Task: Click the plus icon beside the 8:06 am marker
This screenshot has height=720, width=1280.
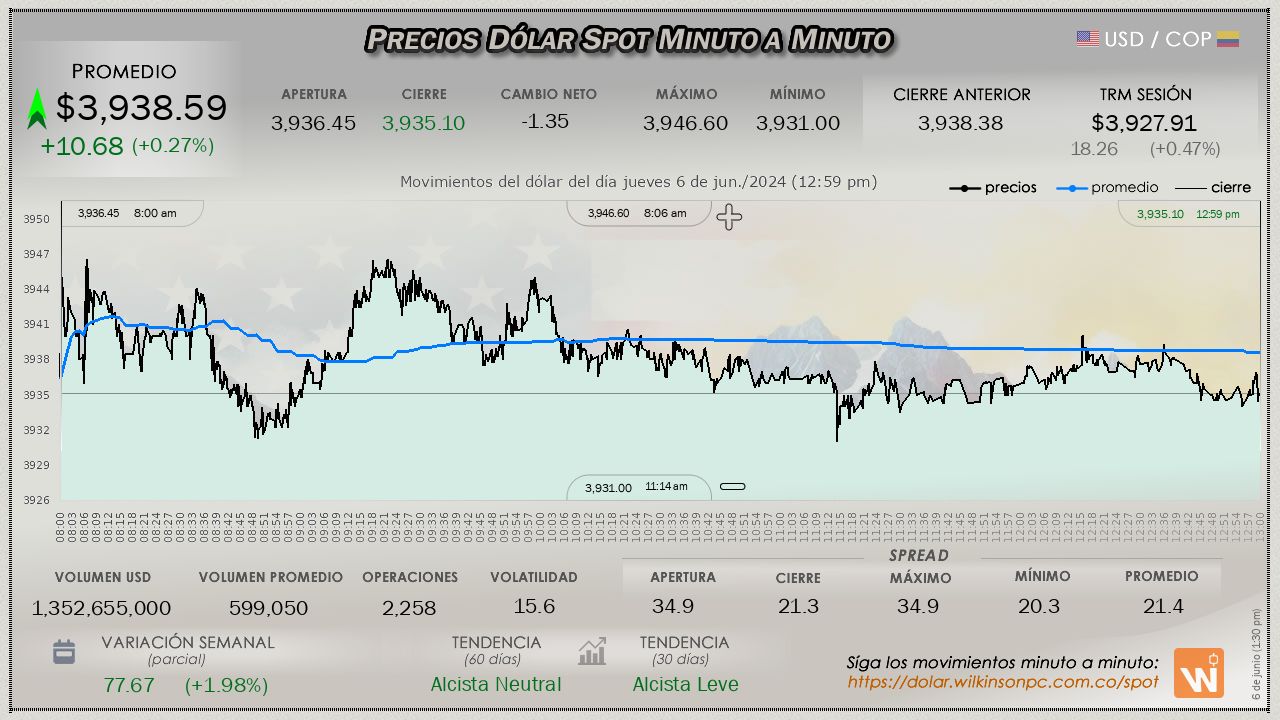Action: pos(729,216)
